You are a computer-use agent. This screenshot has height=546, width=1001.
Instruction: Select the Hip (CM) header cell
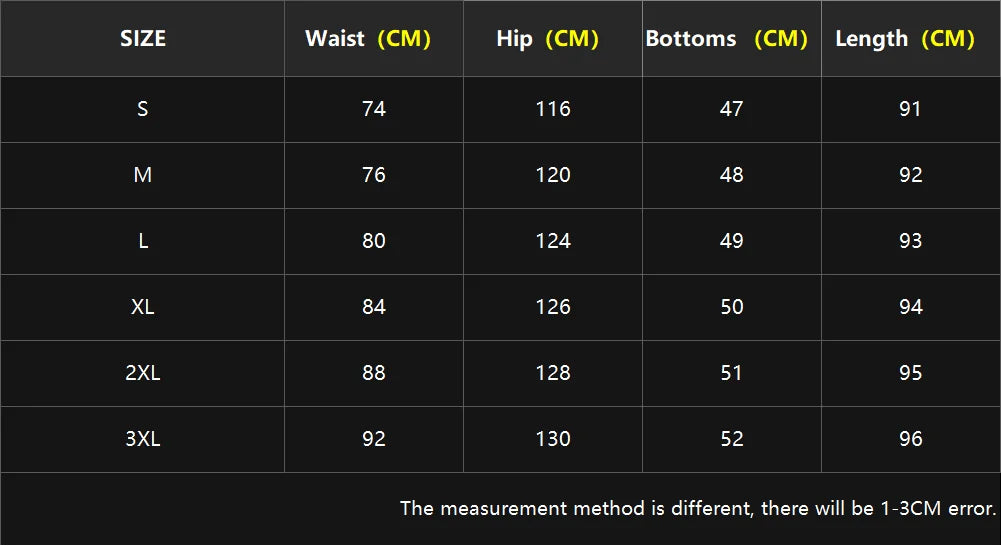(547, 39)
